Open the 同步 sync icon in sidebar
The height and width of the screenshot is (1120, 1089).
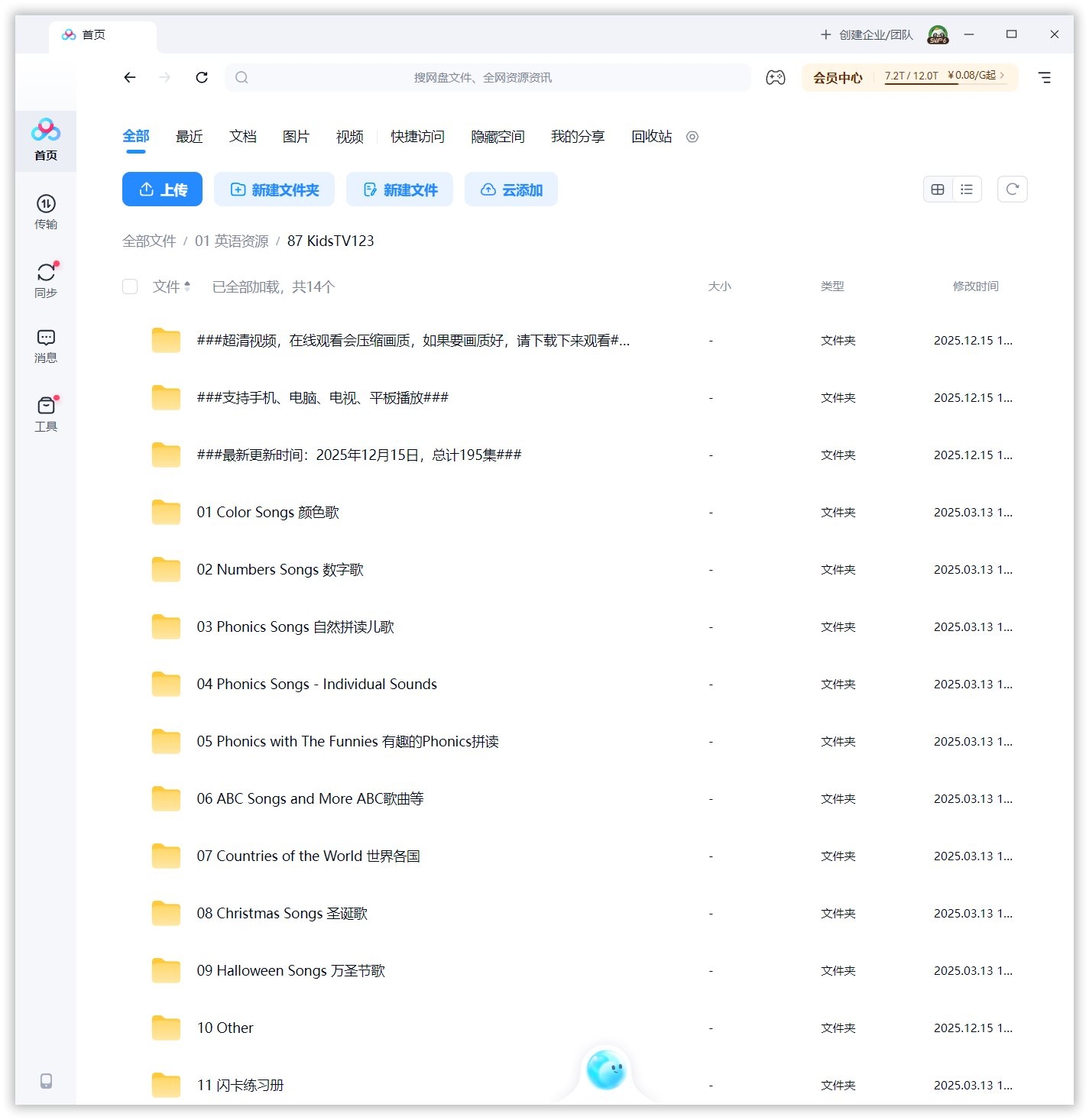[46, 279]
